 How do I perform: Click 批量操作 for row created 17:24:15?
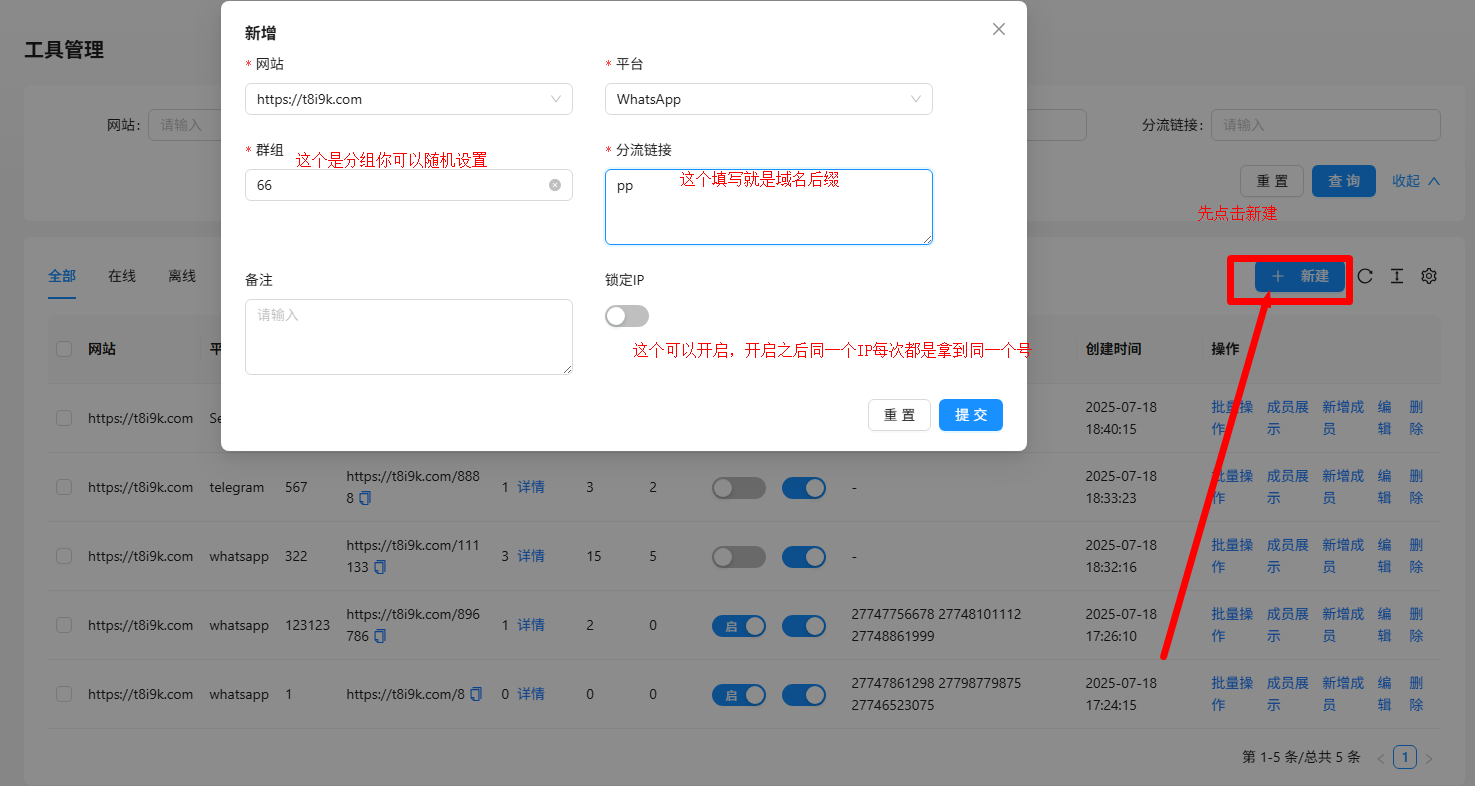pyautogui.click(x=1232, y=694)
